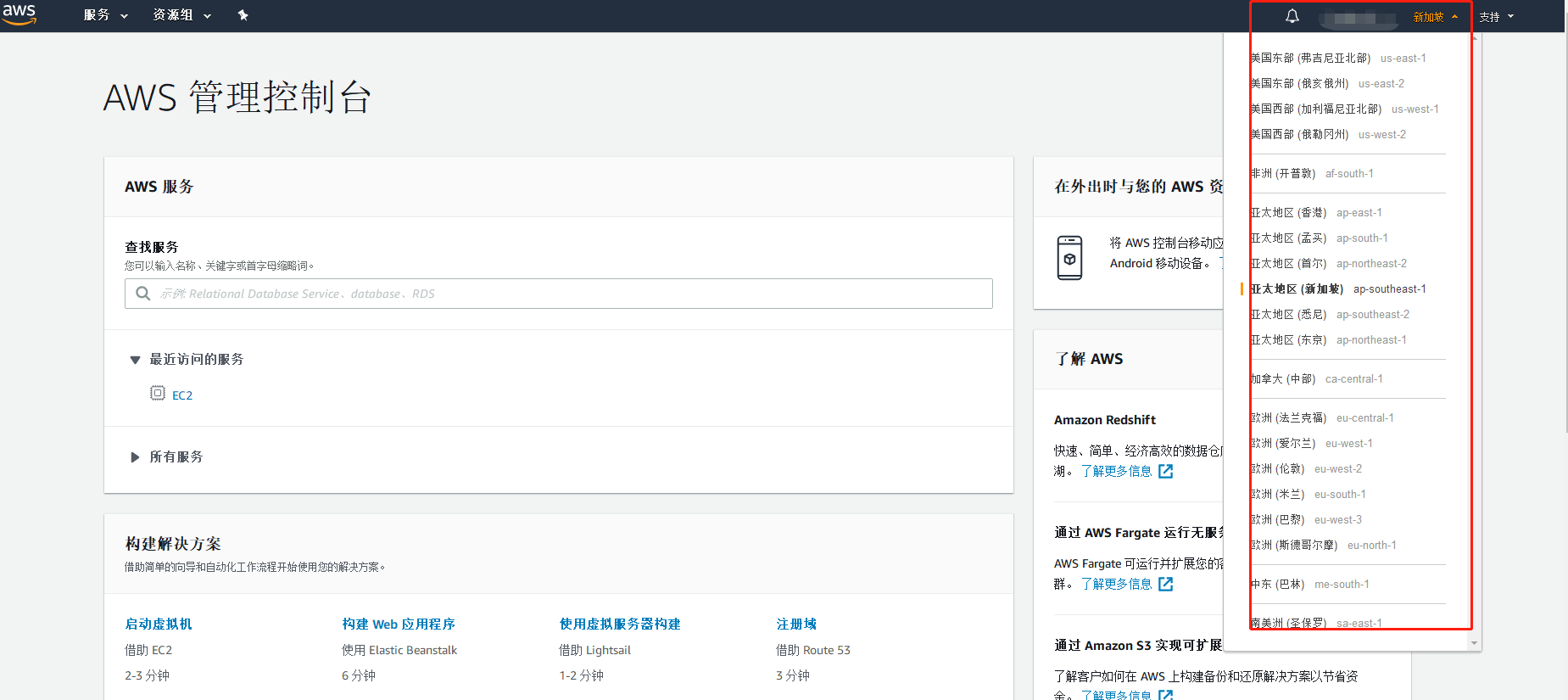Click the region list scroll-down arrow
This screenshot has height=700, width=1568.
pos(1475,643)
